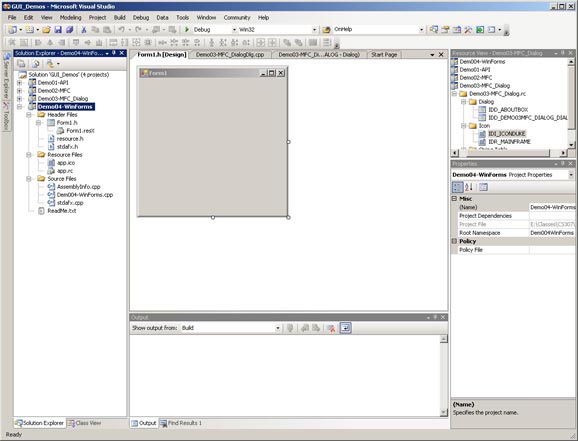578x441 pixels.
Task: Click Alphabetical sort icon in Properties panel
Action: pyautogui.click(x=469, y=187)
